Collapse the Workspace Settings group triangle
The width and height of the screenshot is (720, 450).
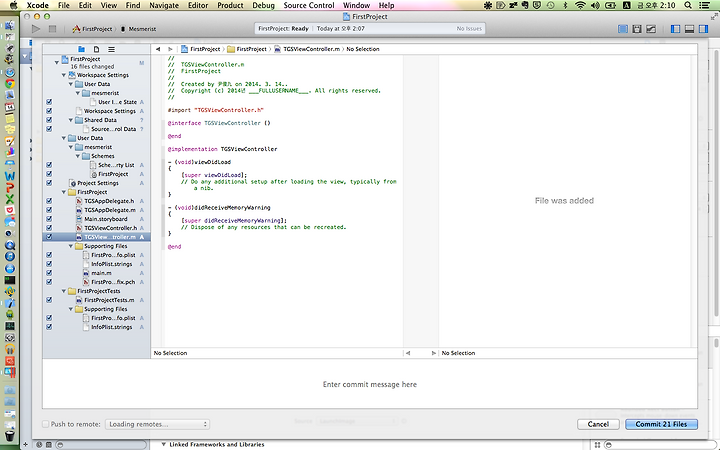[64, 75]
